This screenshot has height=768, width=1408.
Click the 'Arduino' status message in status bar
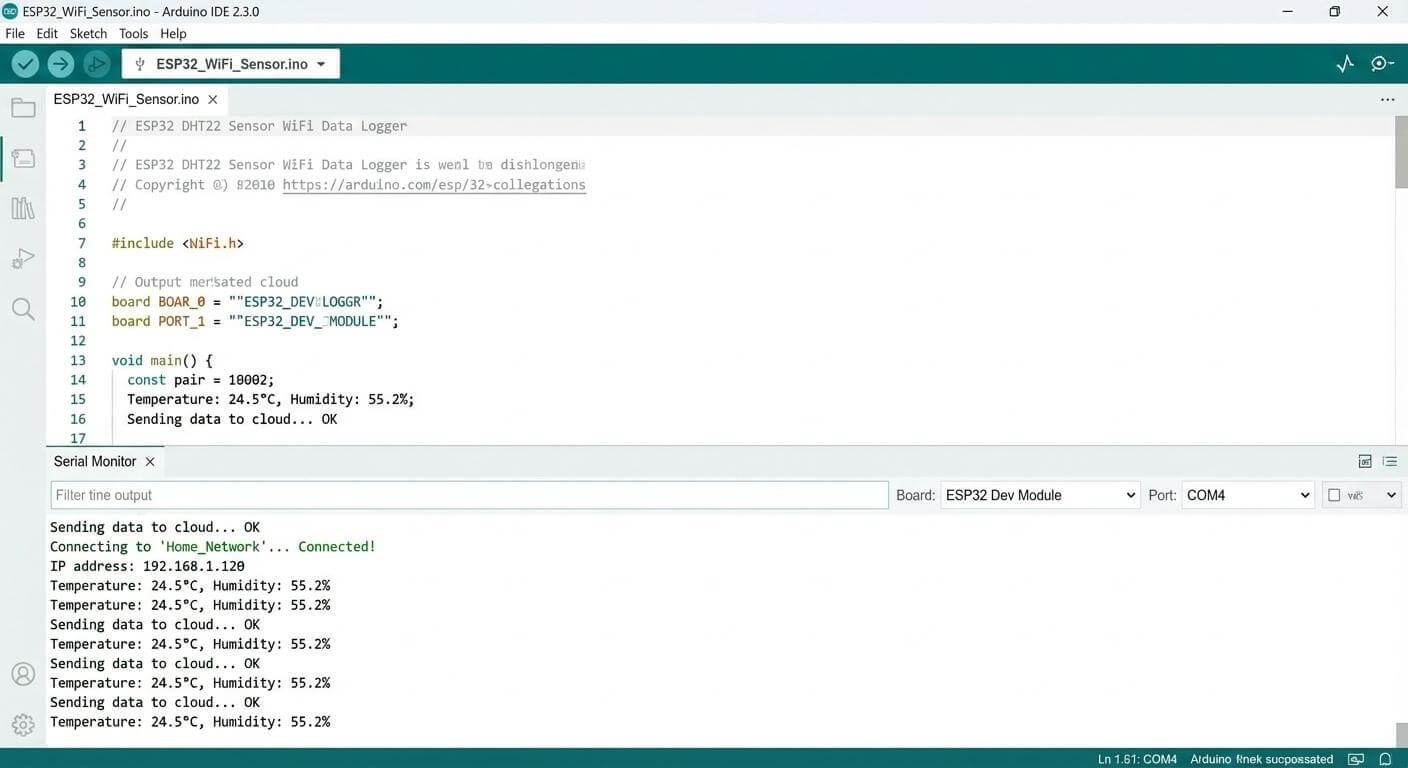(1262, 759)
